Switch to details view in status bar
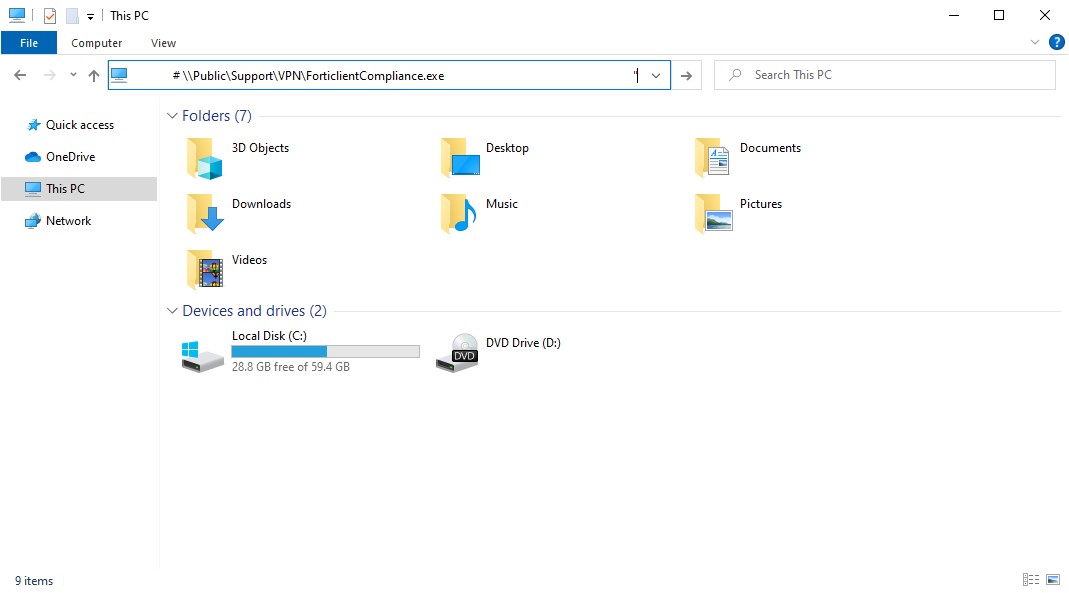The image size is (1069, 593). (x=1030, y=580)
